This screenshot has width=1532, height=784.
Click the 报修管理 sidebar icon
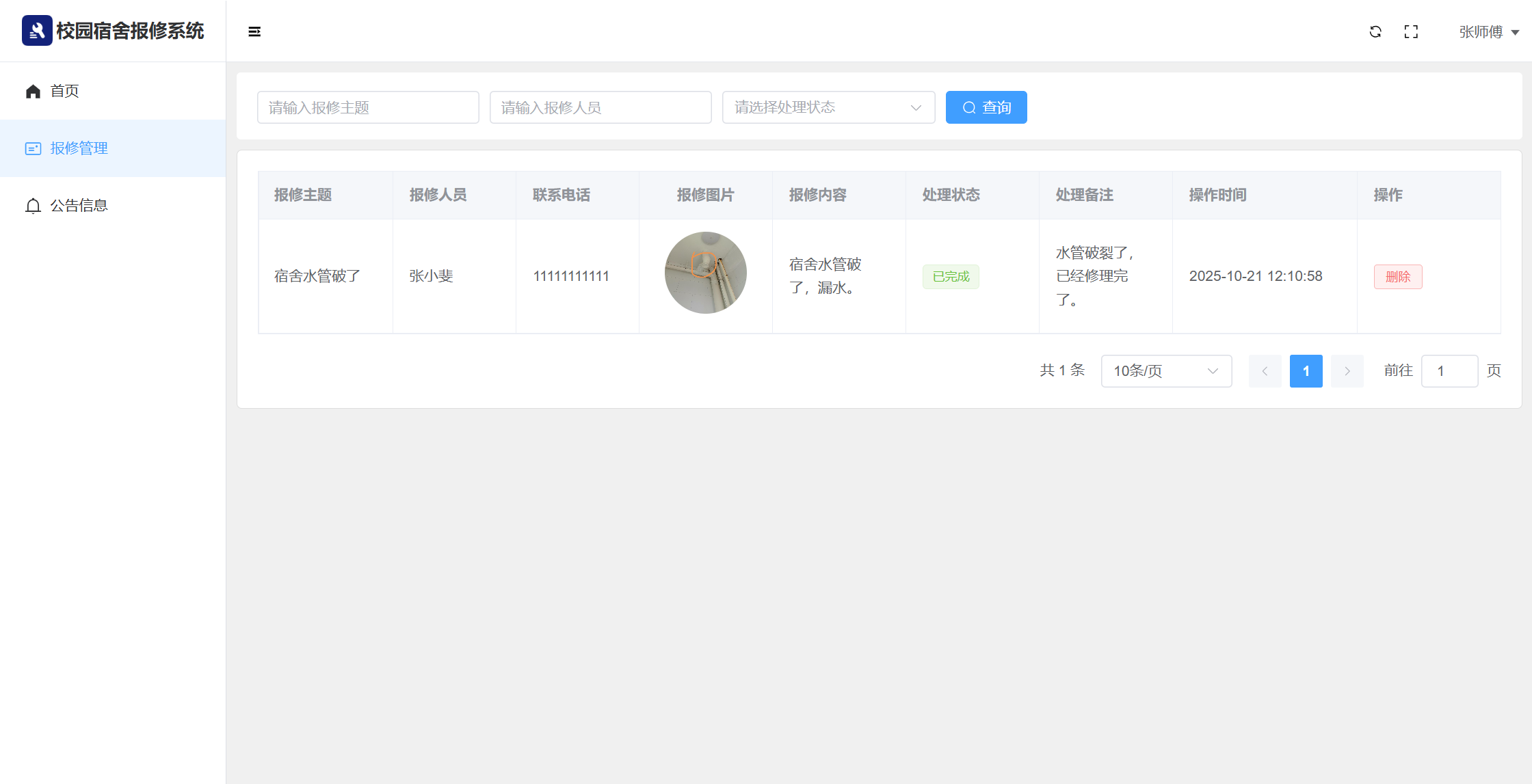pos(33,148)
